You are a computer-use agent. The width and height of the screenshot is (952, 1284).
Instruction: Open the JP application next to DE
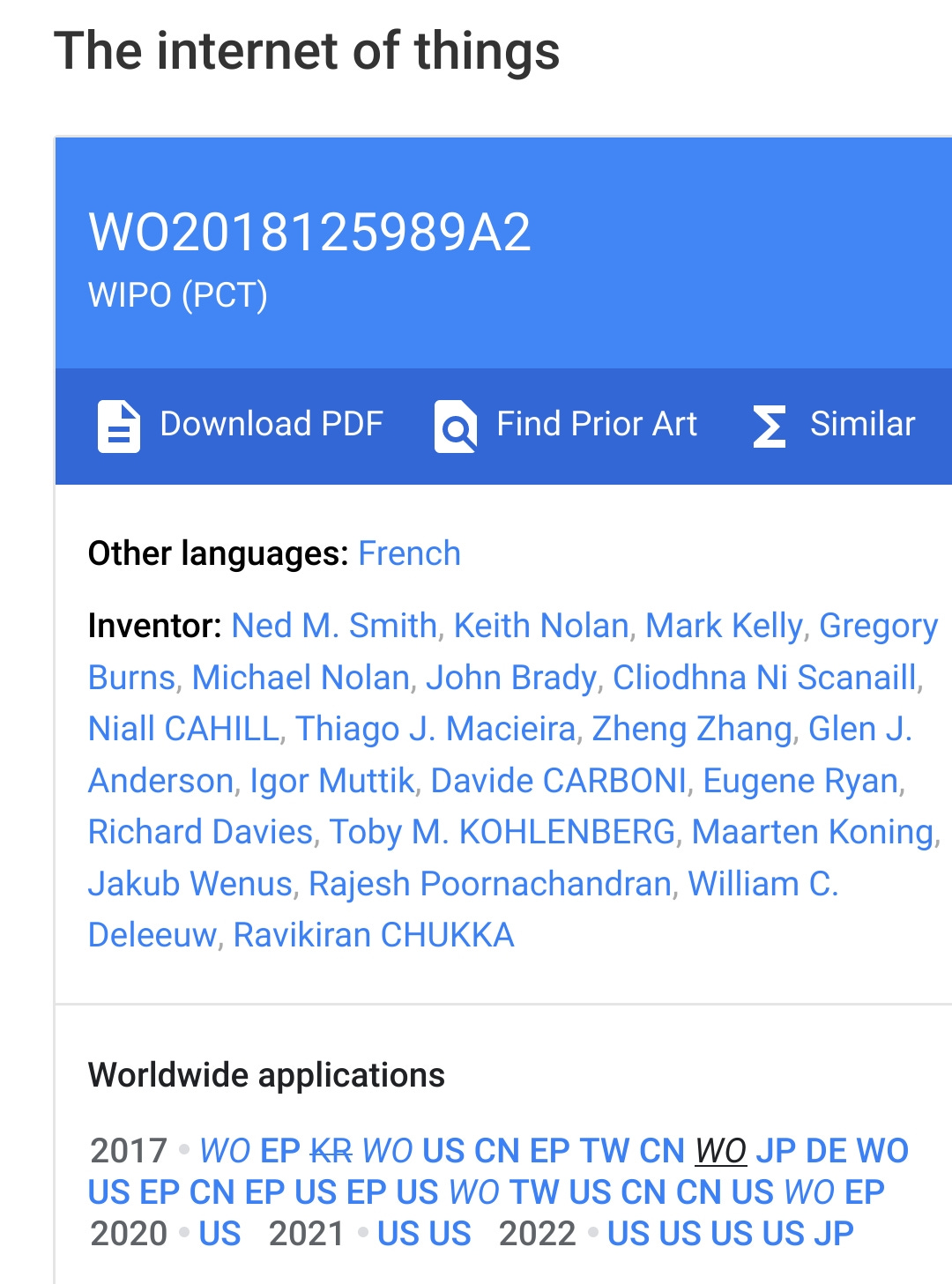click(x=776, y=1151)
